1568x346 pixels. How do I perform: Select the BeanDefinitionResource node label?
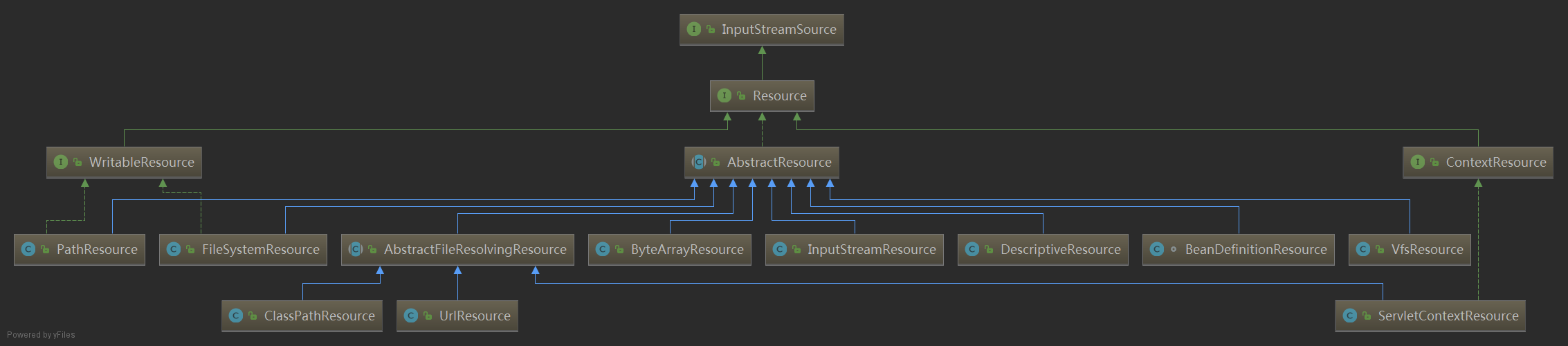1256,249
